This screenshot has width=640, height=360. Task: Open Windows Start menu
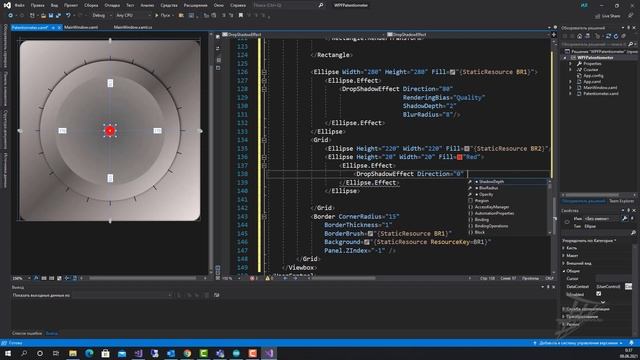[8, 353]
